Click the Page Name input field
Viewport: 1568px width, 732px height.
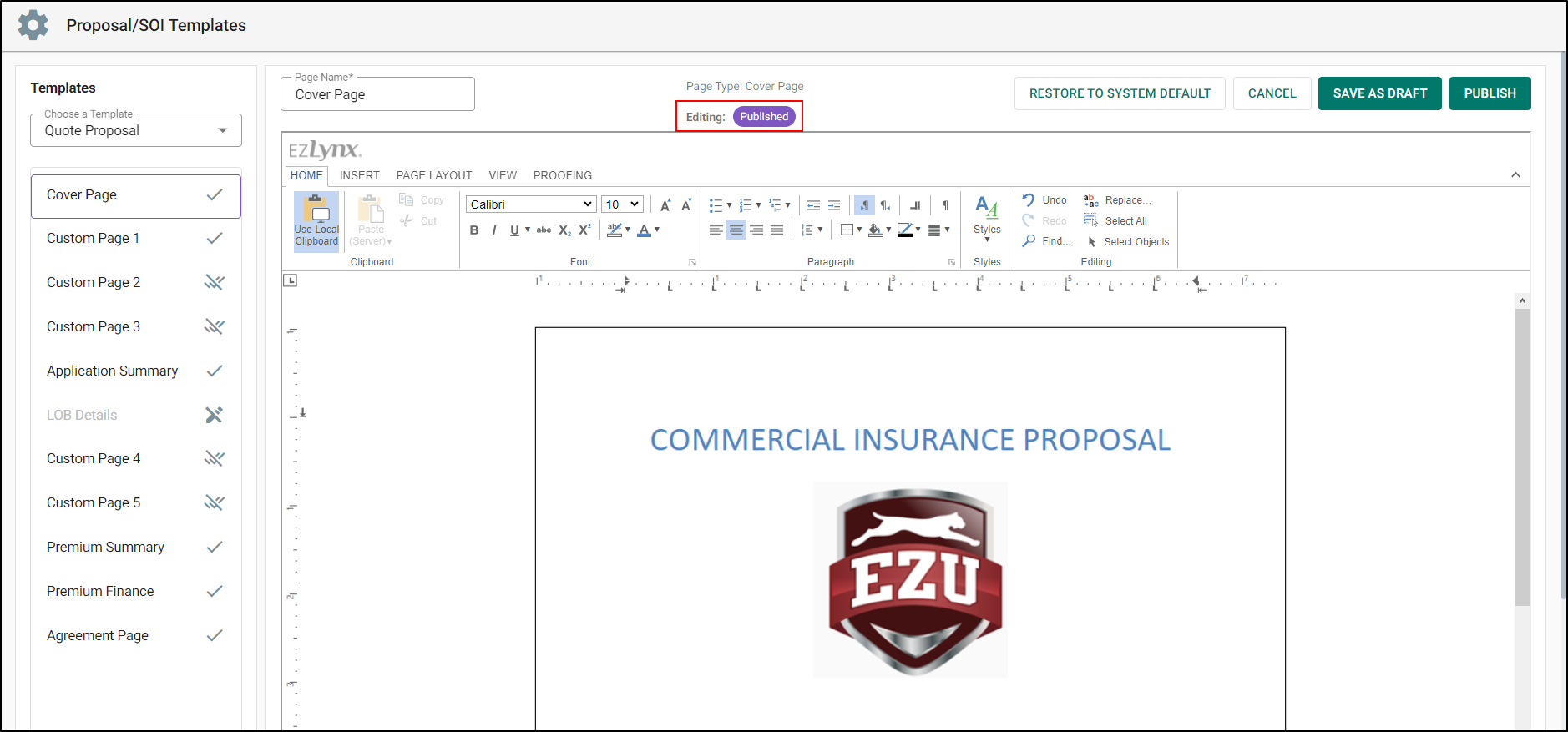pyautogui.click(x=377, y=94)
